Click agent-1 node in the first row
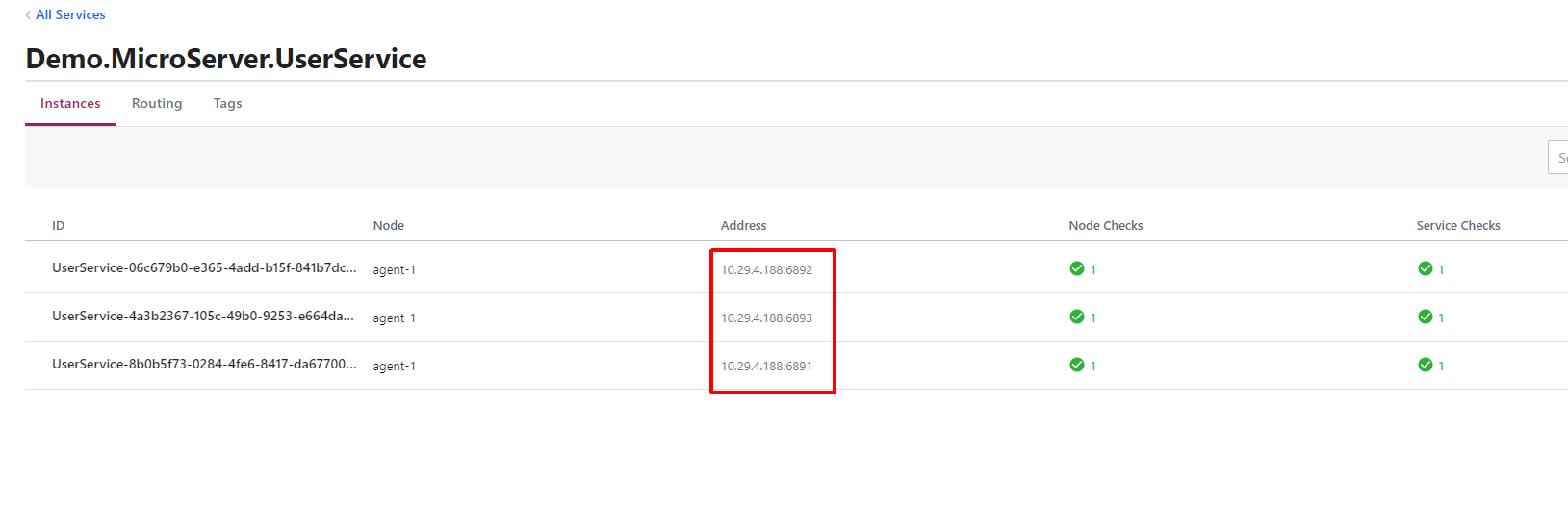 pyautogui.click(x=394, y=269)
